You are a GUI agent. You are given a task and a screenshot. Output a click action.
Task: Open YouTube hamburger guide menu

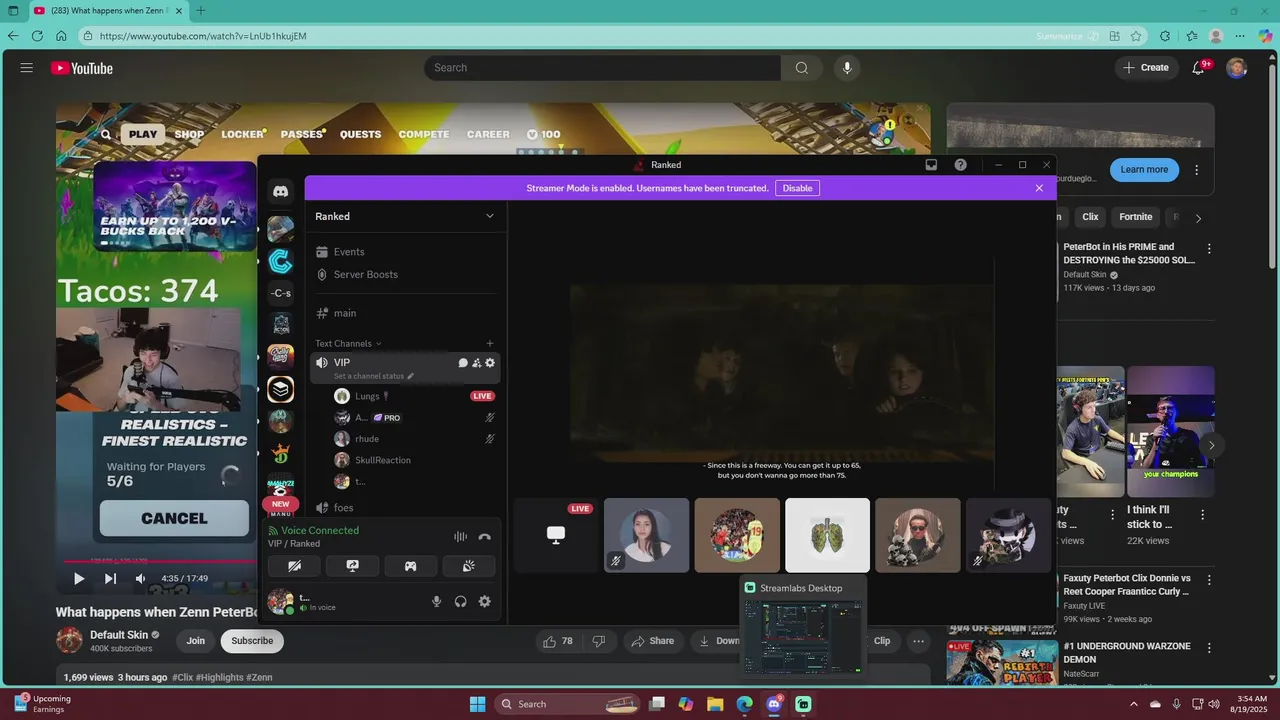coord(27,68)
